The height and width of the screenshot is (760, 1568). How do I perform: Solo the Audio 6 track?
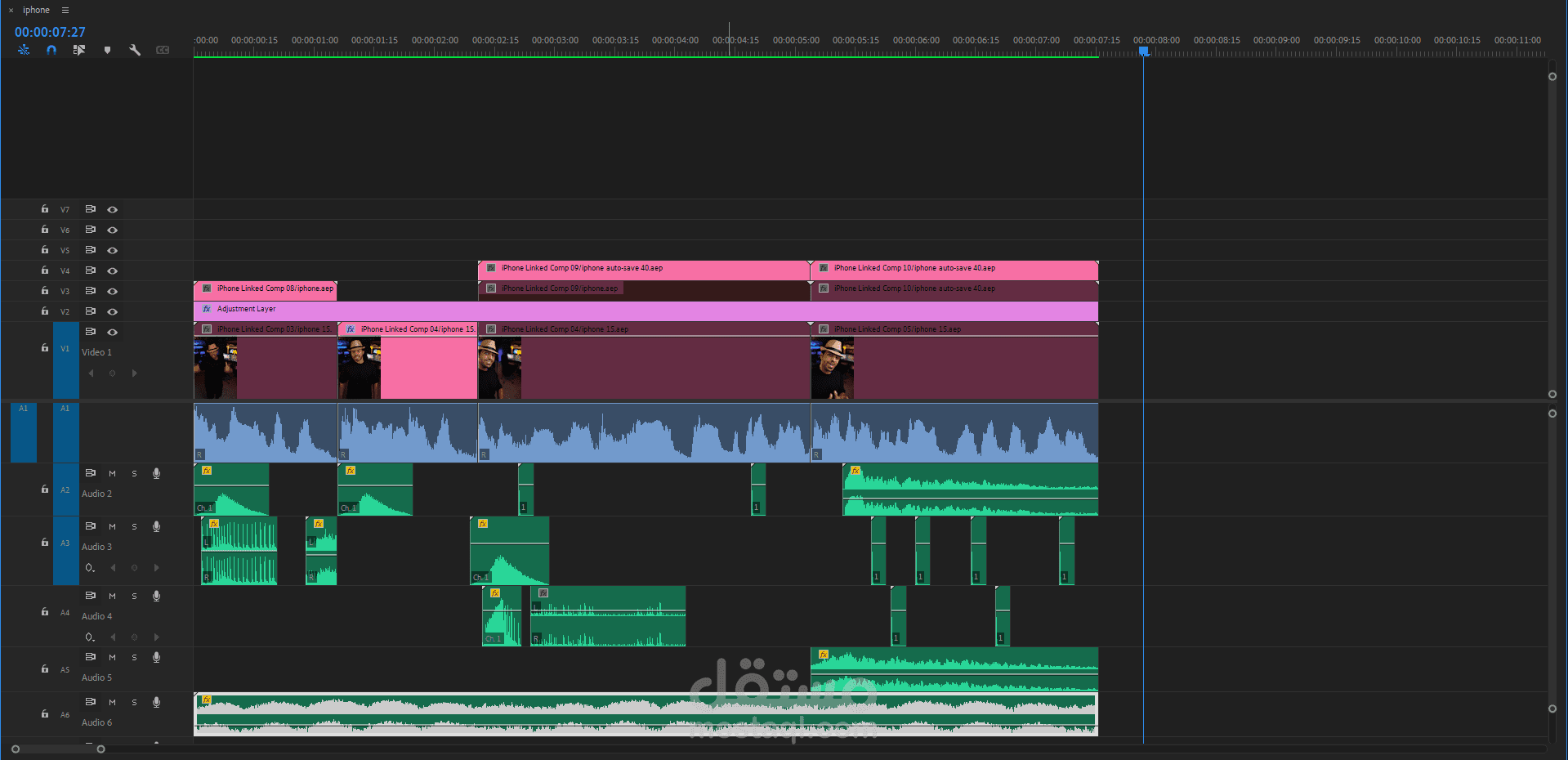(x=135, y=702)
